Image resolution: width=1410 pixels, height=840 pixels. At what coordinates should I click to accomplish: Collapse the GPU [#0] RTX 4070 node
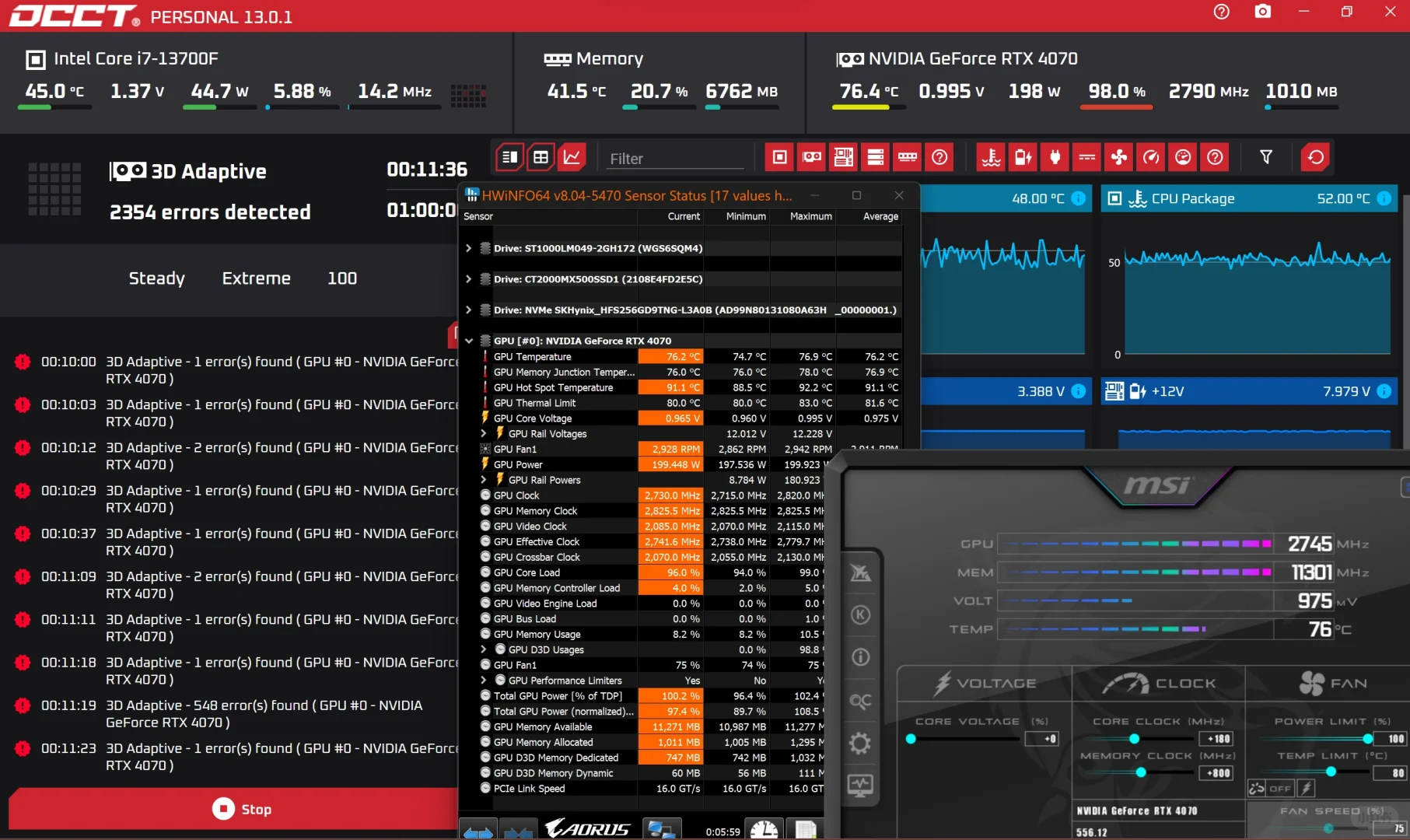468,341
